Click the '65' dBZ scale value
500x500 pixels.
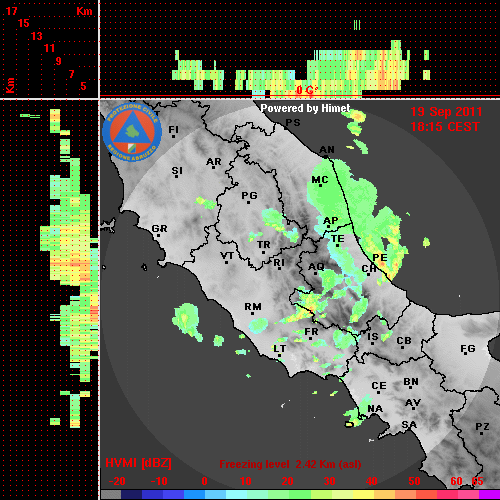tap(477, 481)
